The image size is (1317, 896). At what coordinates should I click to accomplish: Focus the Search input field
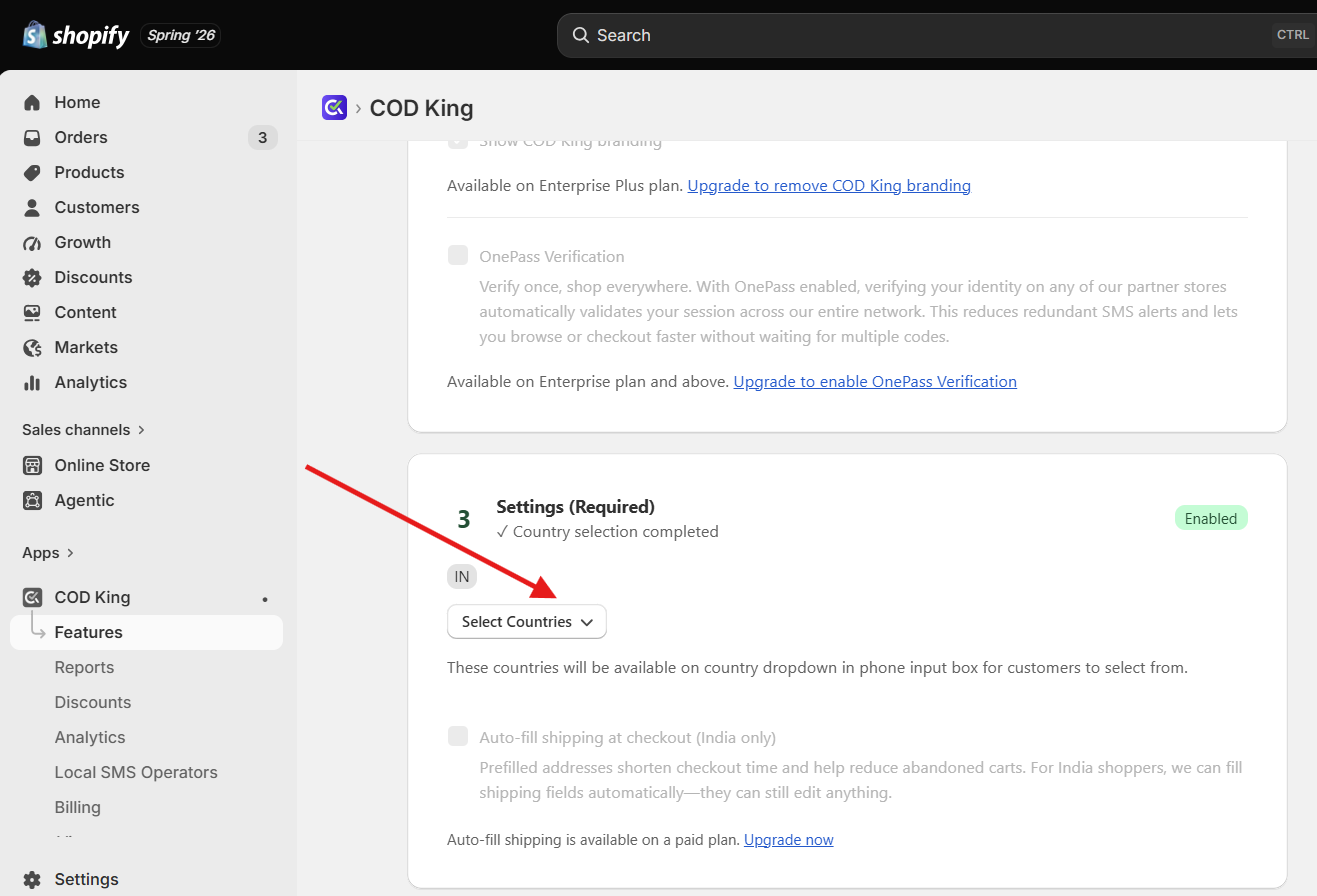(x=936, y=35)
